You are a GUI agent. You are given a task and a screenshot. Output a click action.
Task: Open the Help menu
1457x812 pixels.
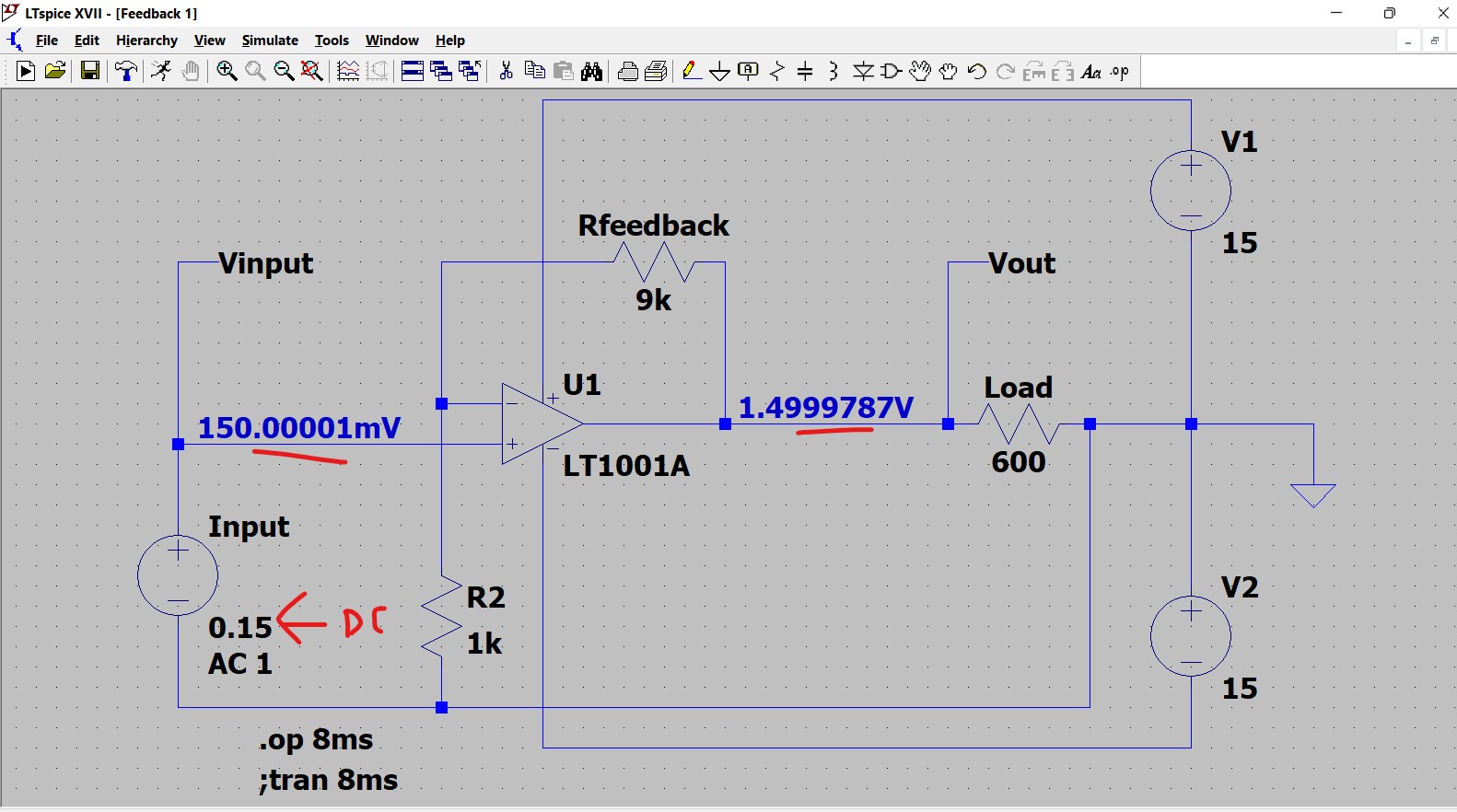(450, 41)
